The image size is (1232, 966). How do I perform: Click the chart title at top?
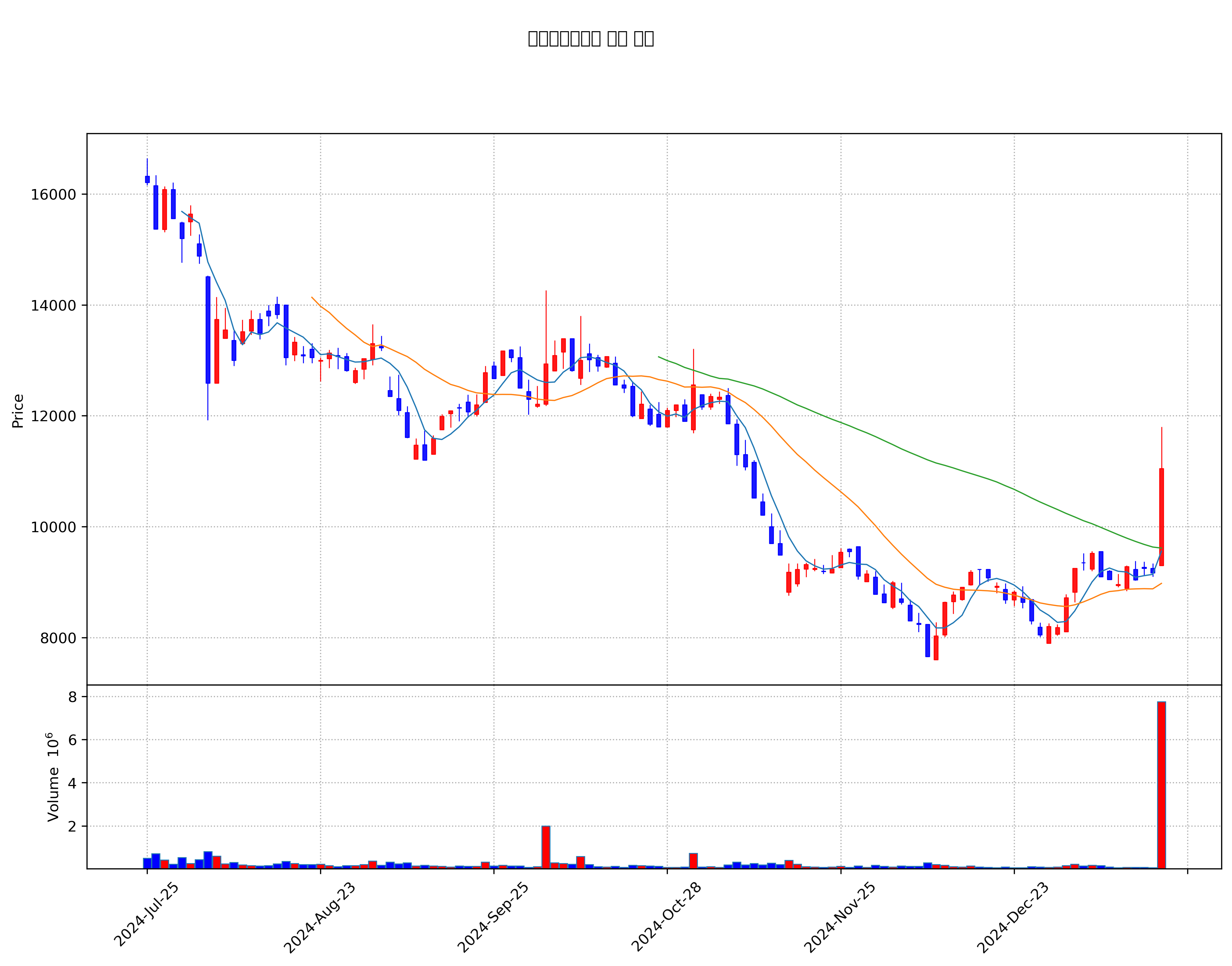(x=591, y=39)
